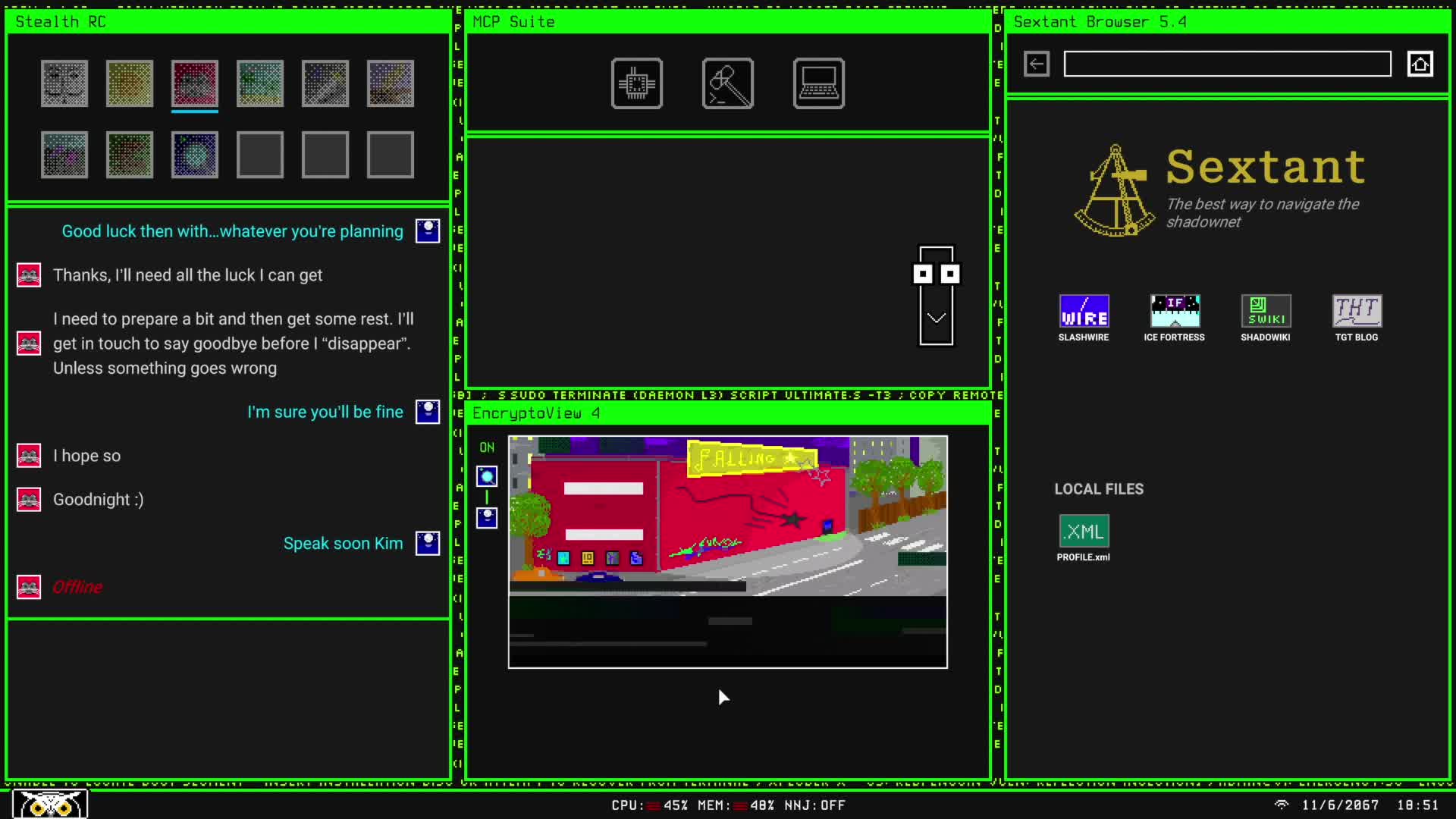Screen dimensions: 1456x819
Task: Select the gray scribble contact avatar
Action: pos(325,83)
